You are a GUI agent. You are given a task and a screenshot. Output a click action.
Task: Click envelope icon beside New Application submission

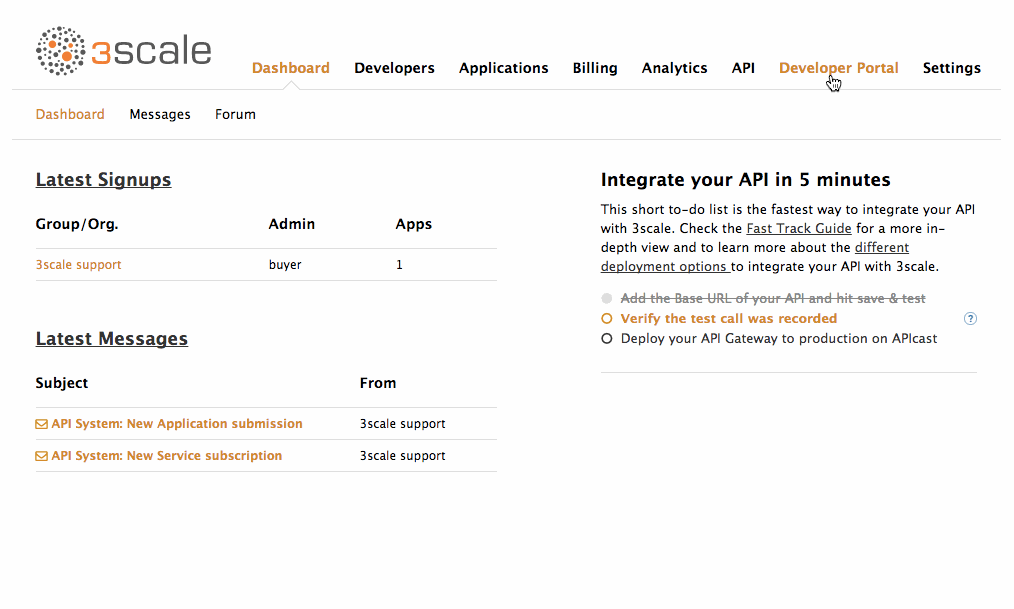tap(42, 424)
